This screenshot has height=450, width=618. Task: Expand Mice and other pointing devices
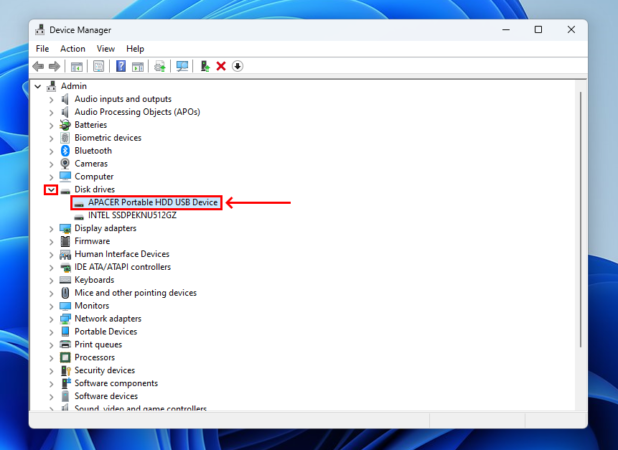point(51,294)
